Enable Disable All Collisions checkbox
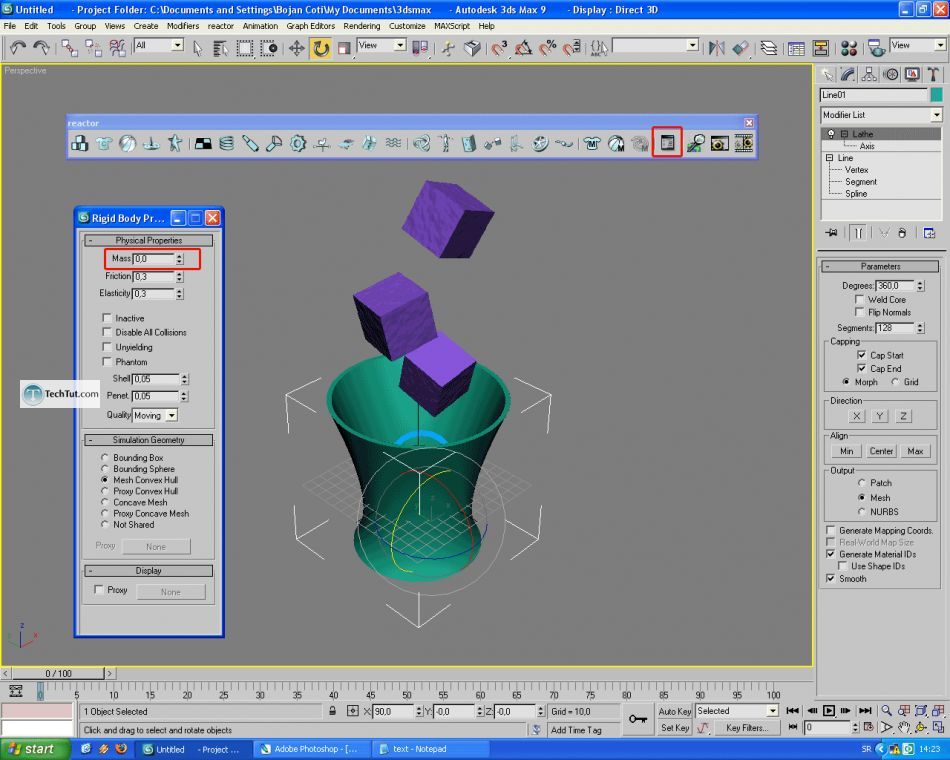 [x=107, y=332]
